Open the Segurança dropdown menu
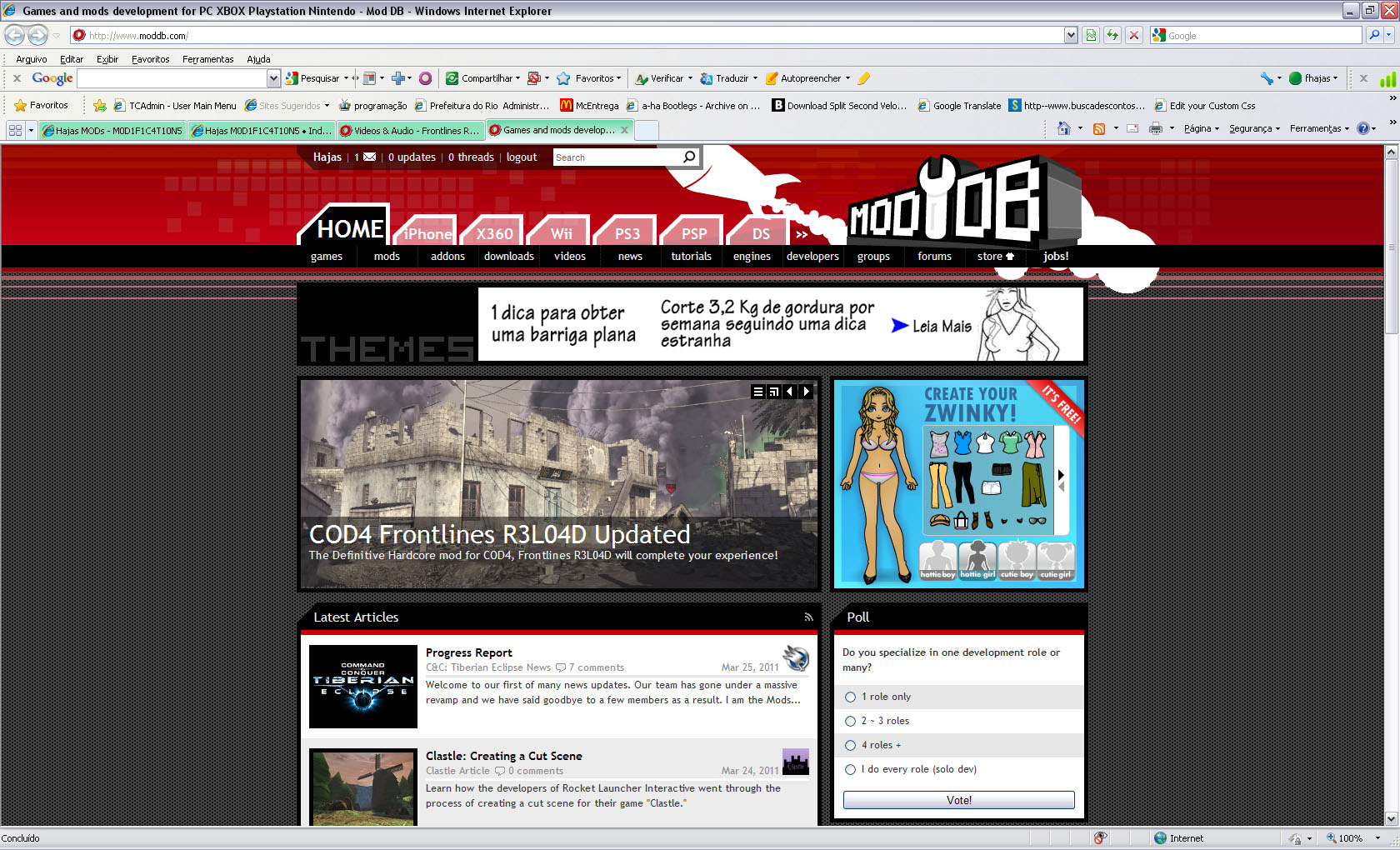This screenshot has height=850, width=1400. 1254,128
